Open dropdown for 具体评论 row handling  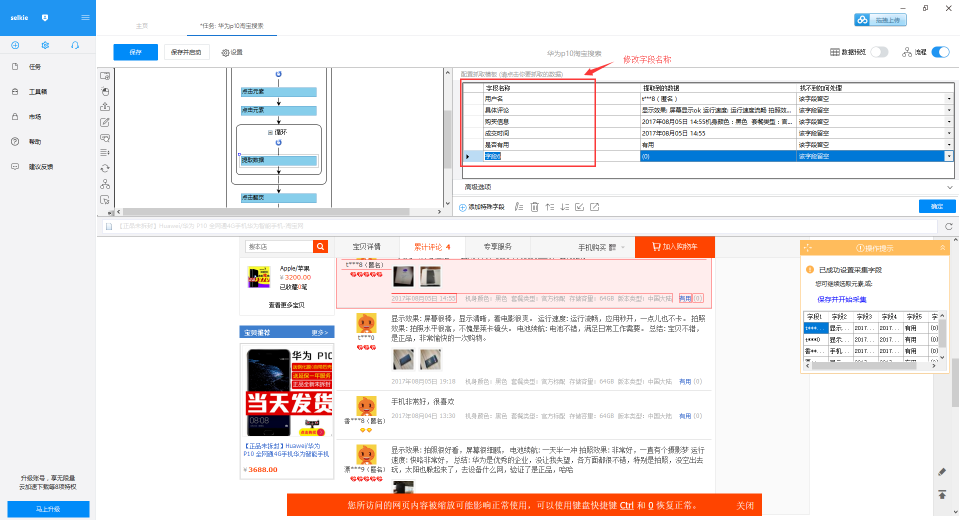(x=949, y=110)
